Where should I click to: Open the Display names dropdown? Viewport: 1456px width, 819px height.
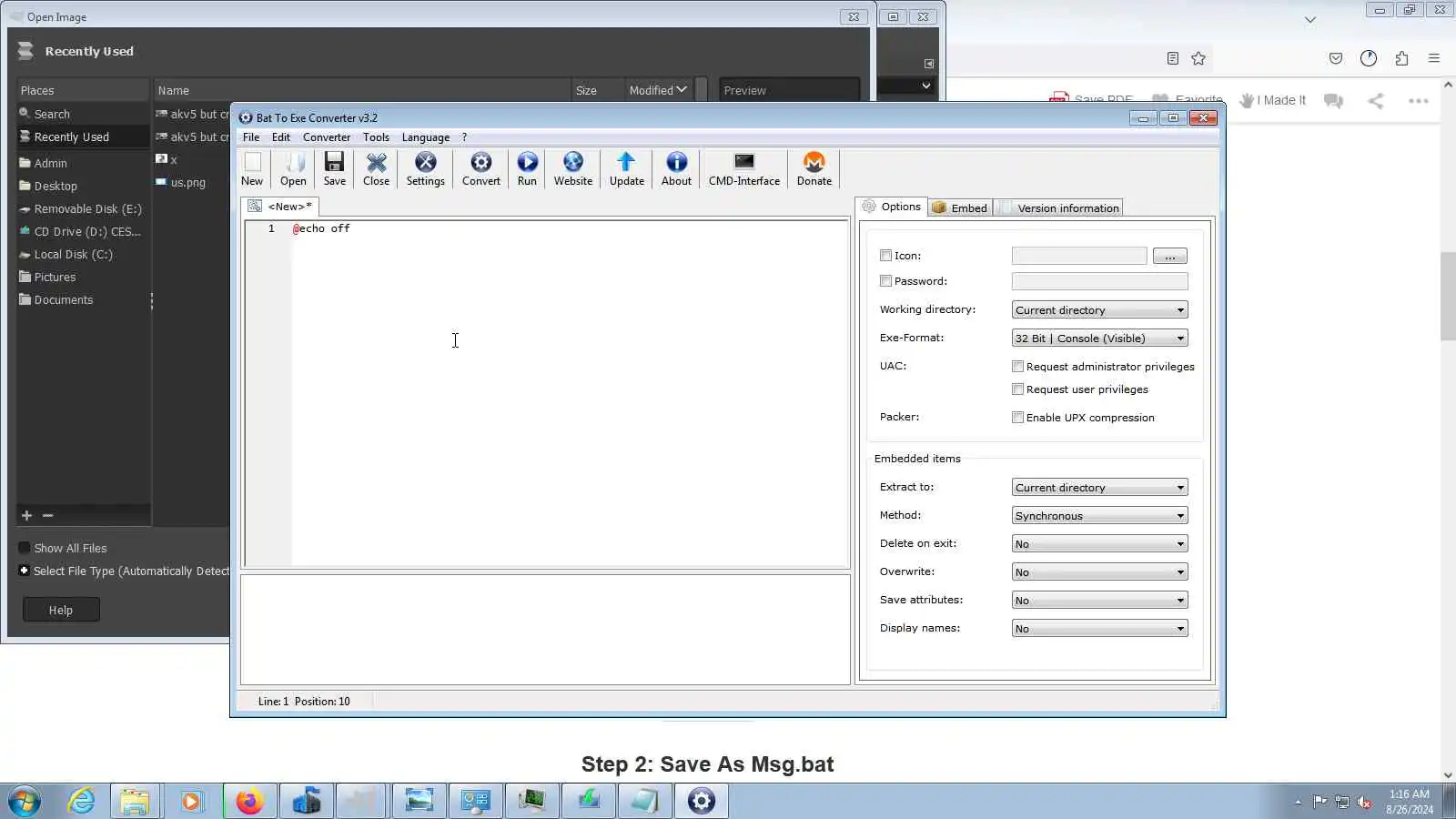point(1099,629)
